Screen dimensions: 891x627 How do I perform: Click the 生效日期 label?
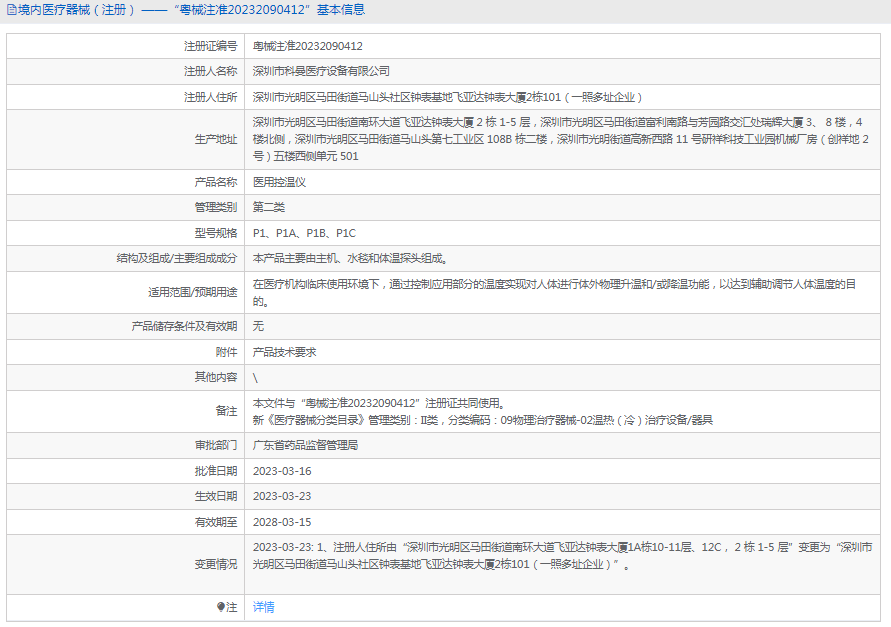[215, 496]
